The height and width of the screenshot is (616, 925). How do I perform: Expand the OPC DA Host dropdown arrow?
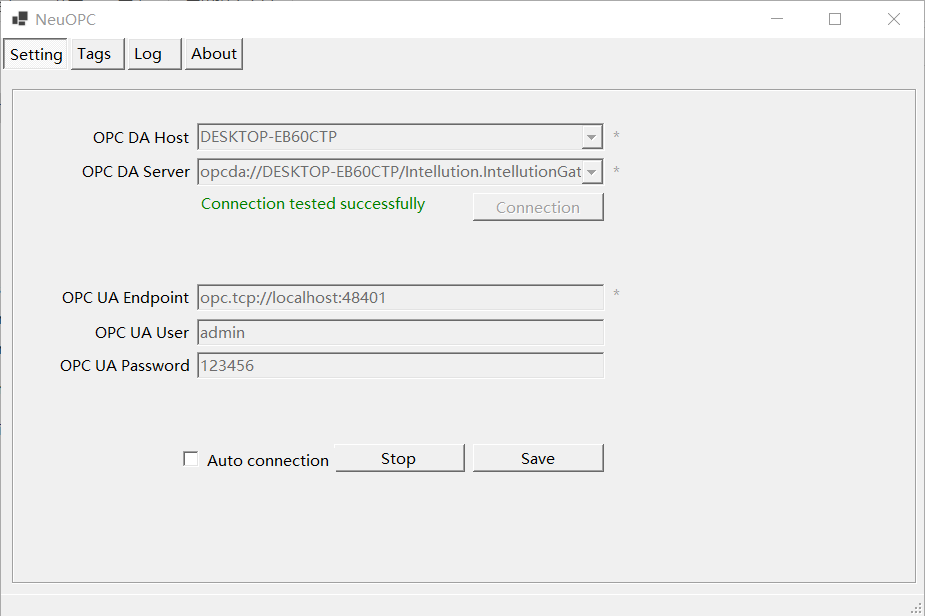pyautogui.click(x=591, y=137)
